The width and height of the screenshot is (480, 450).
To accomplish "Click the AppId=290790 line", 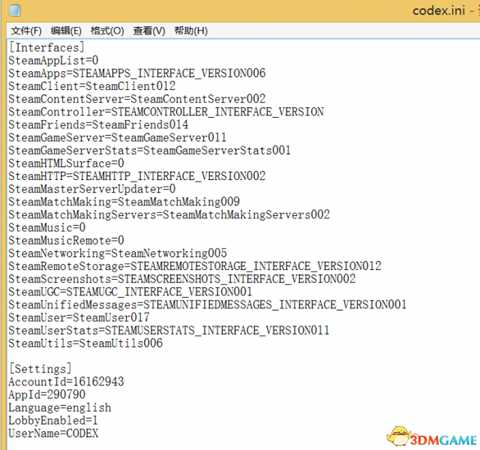I will tap(47, 395).
